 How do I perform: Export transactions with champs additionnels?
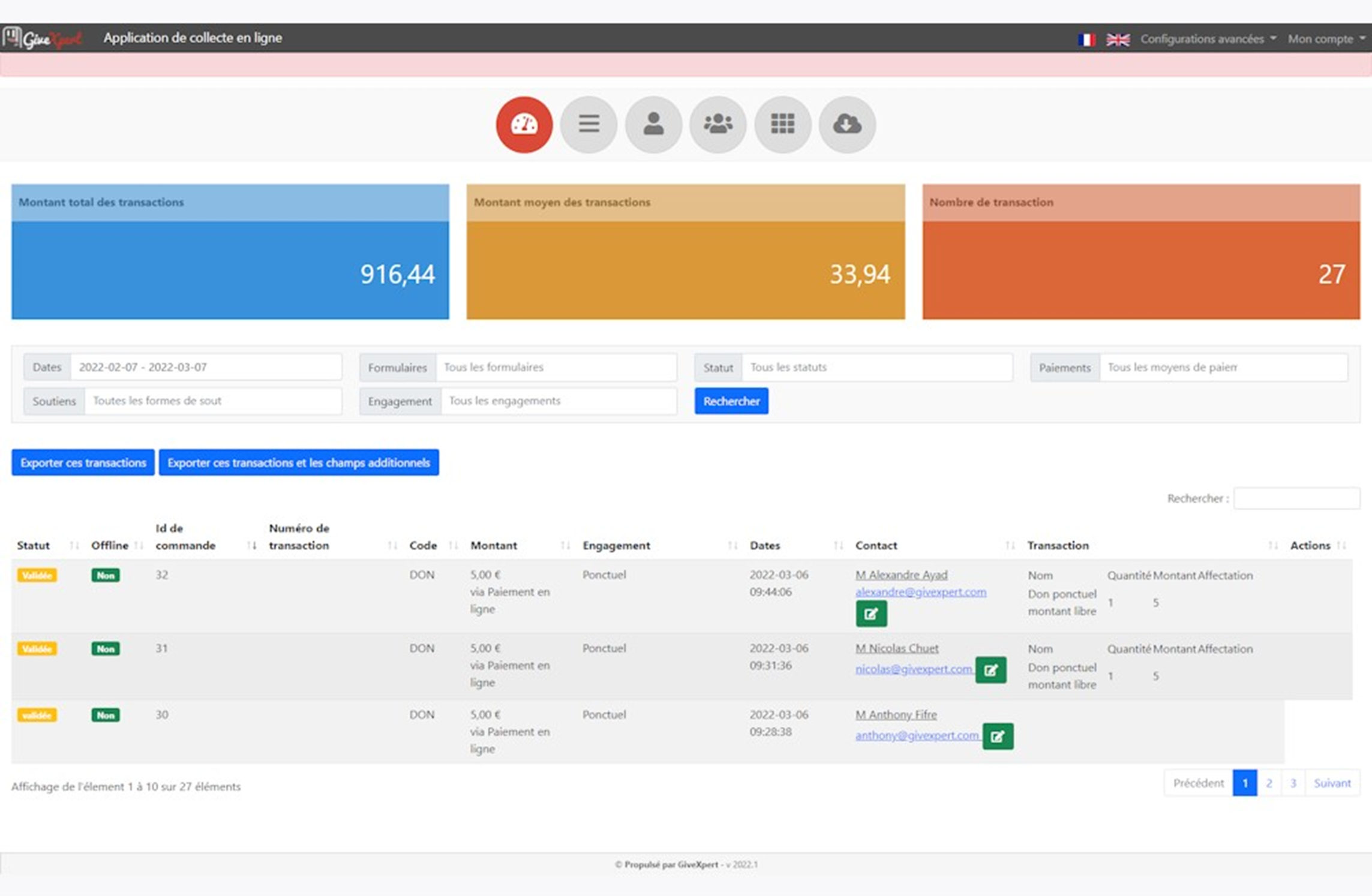click(299, 462)
